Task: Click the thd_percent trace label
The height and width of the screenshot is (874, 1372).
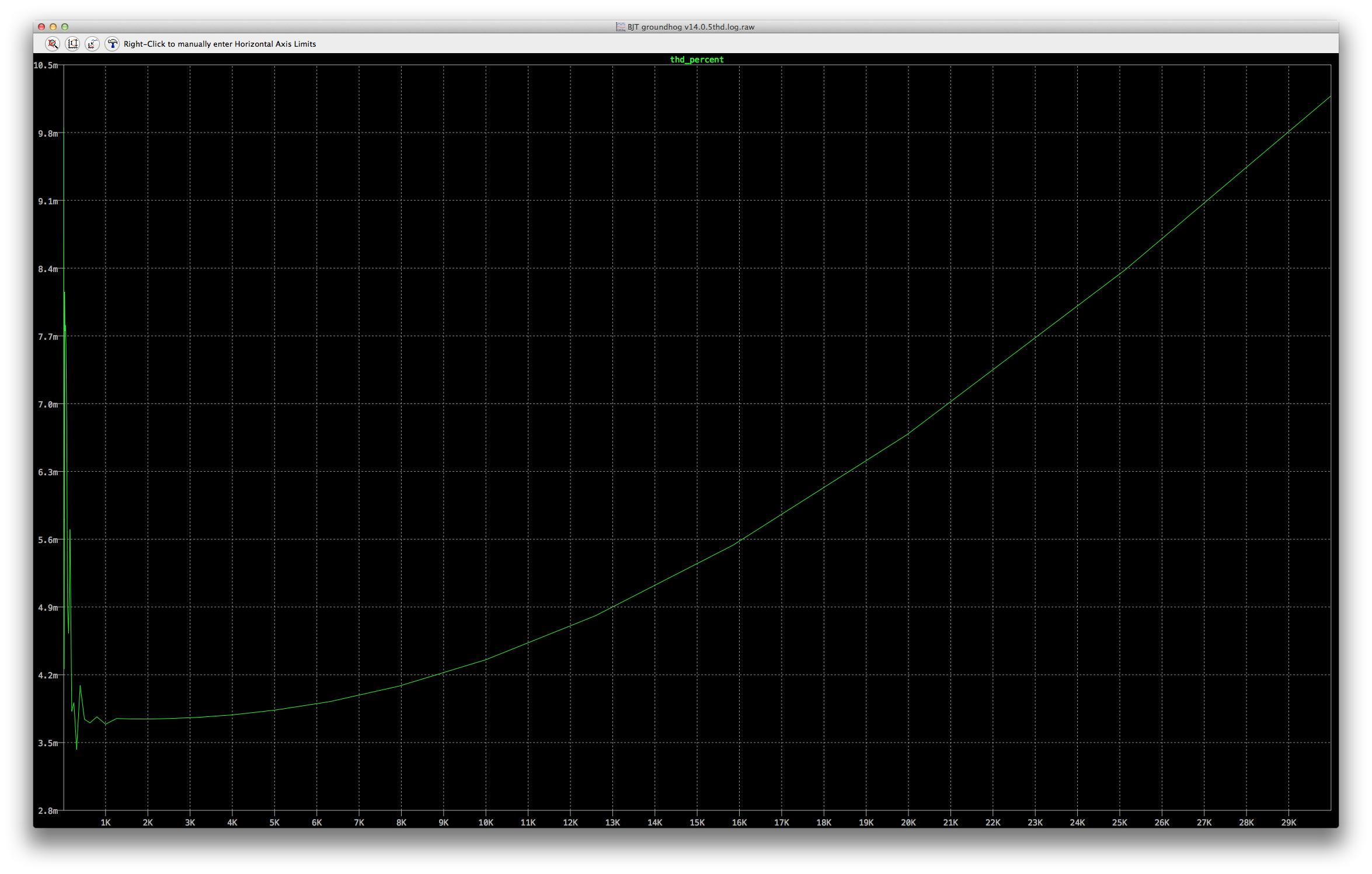Action: 697,60
